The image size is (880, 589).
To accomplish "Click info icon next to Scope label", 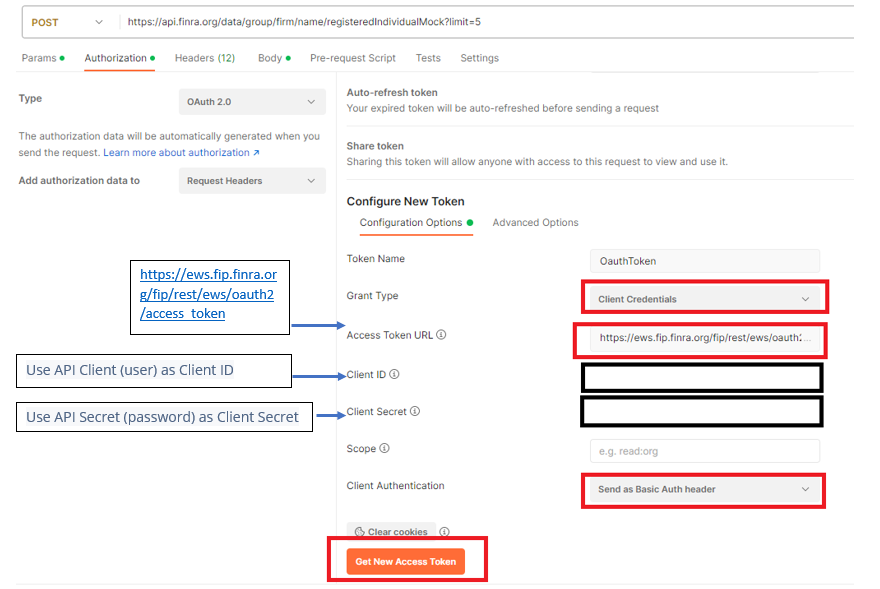I will (385, 449).
